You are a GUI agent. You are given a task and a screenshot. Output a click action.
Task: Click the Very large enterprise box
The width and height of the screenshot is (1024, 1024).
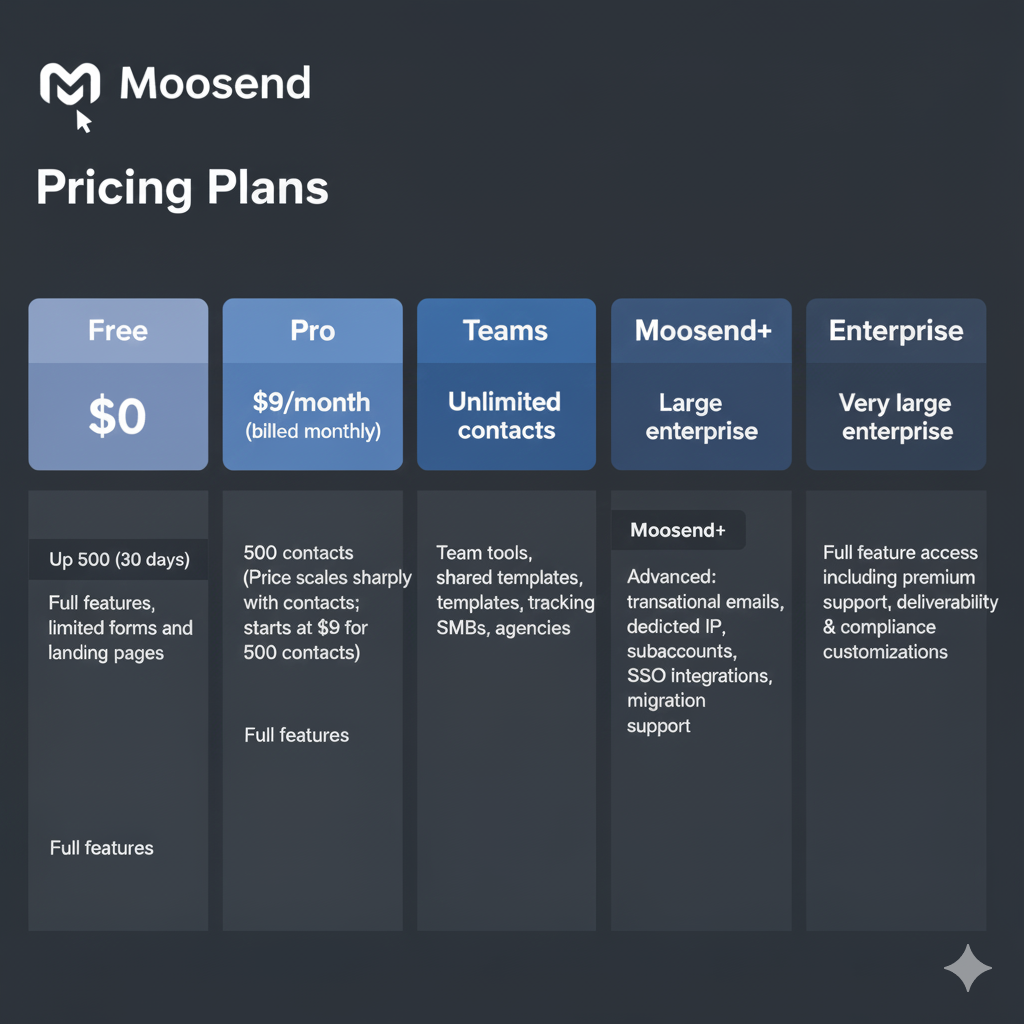[x=896, y=416]
